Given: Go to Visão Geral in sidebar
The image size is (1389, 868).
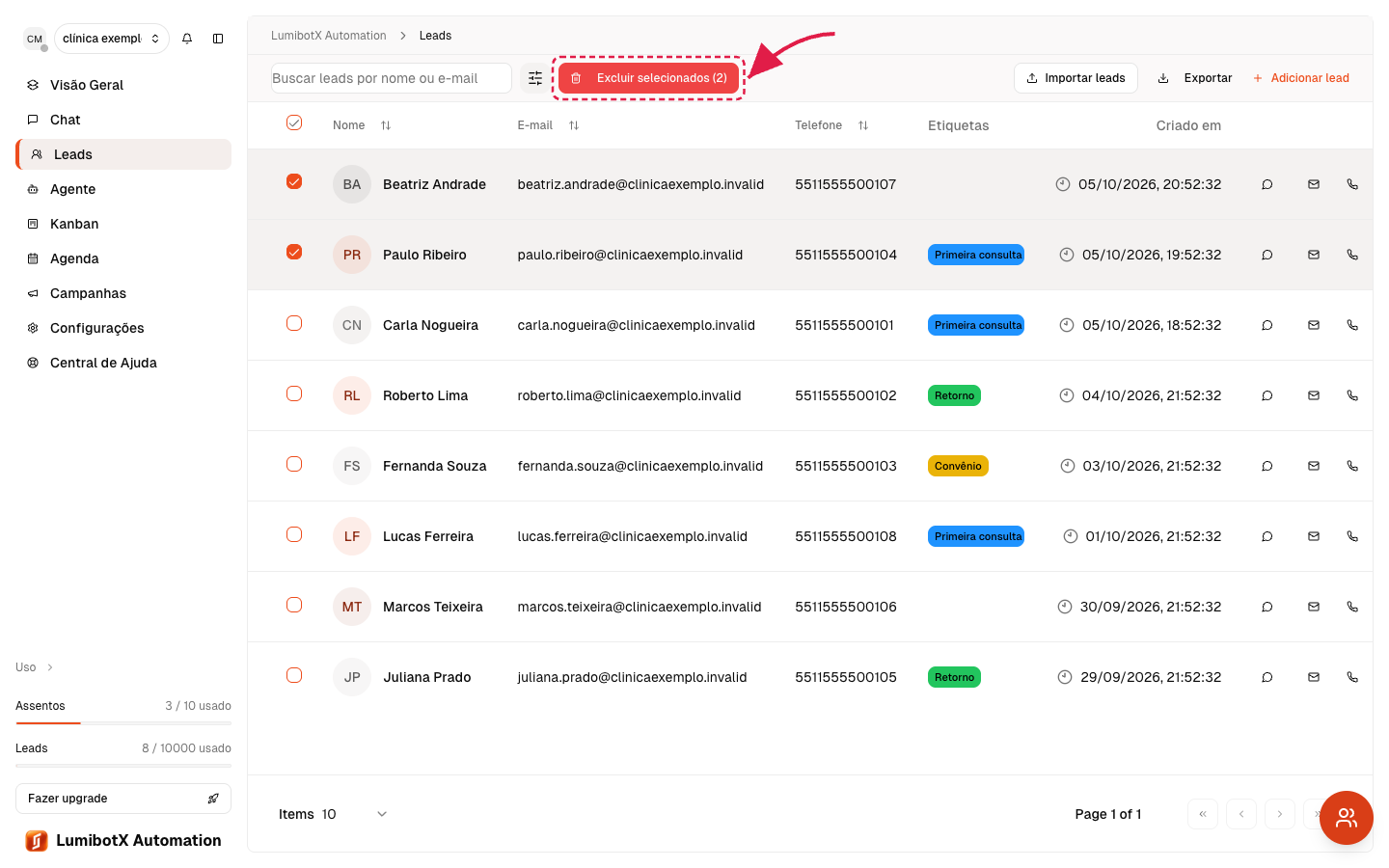Looking at the screenshot, I should [x=123, y=85].
